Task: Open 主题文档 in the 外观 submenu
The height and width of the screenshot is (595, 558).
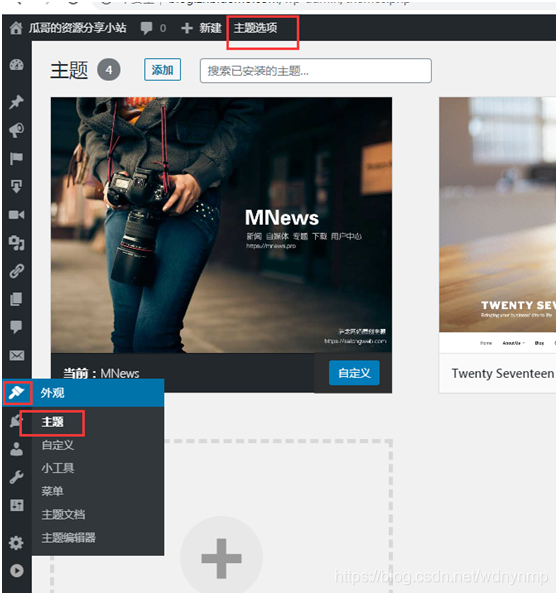Action: point(63,514)
